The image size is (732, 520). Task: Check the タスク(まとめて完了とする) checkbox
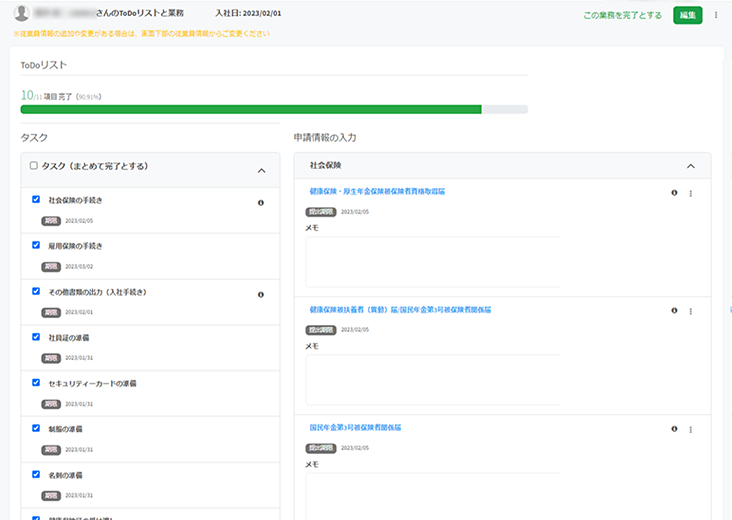tap(34, 166)
